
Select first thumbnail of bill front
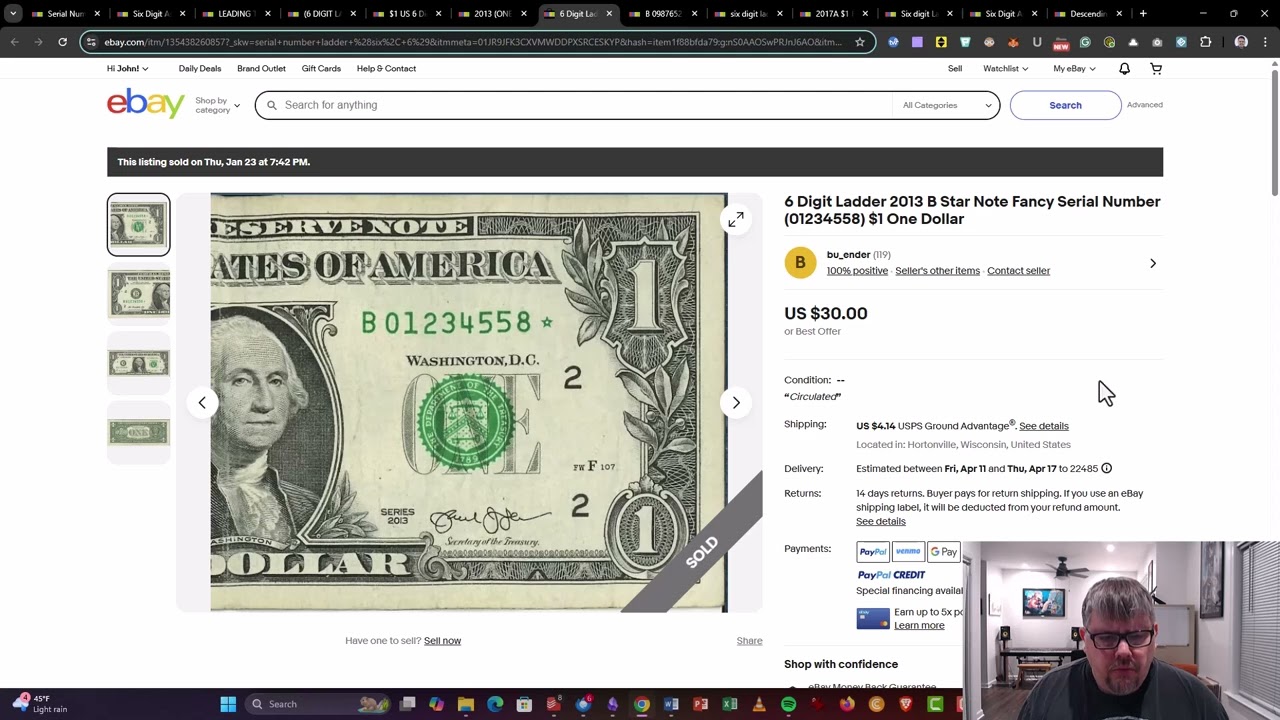click(x=139, y=224)
